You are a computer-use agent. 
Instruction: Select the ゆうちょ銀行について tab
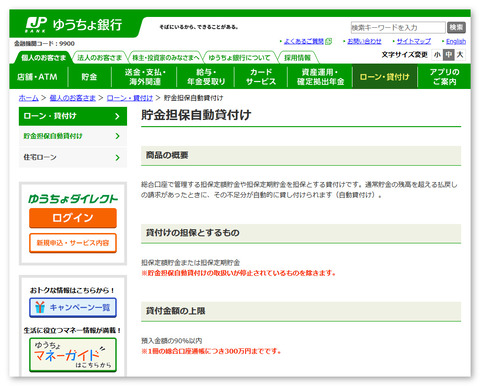pyautogui.click(x=239, y=58)
